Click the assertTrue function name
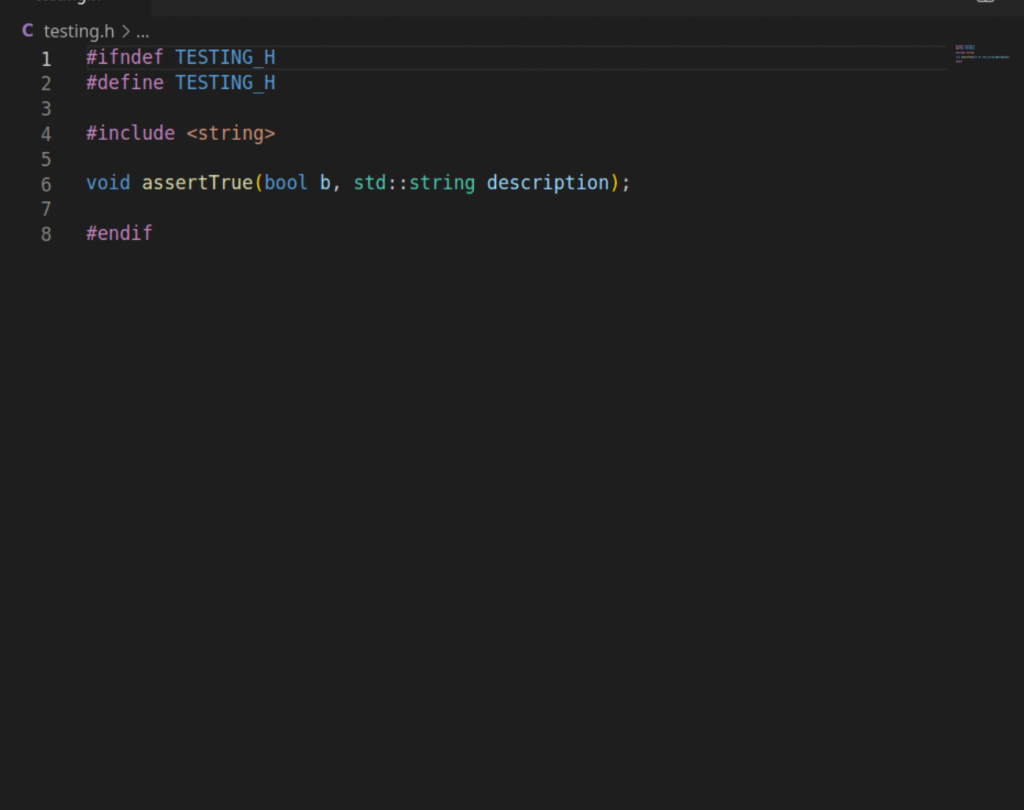Viewport: 1024px width, 810px height. click(197, 183)
